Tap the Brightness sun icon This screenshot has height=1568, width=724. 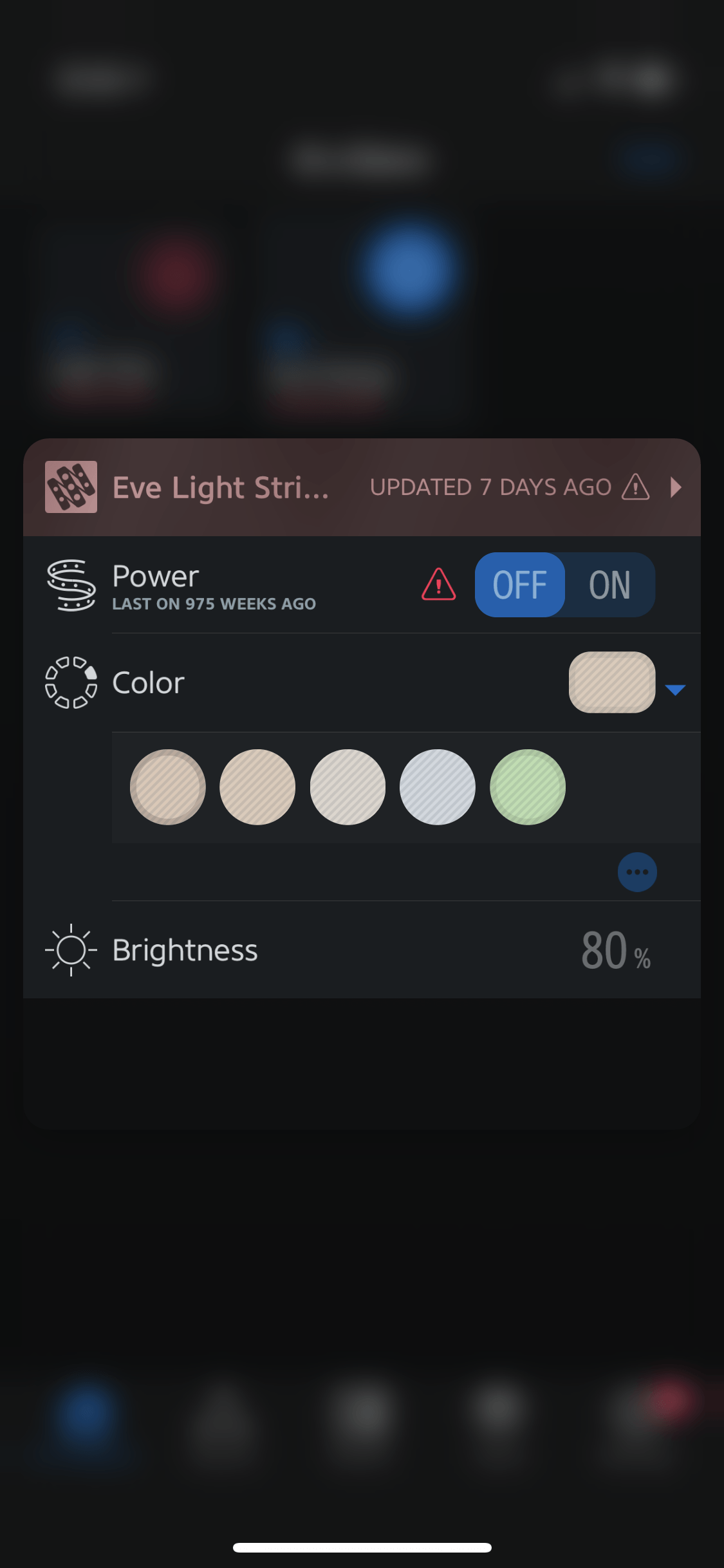pos(71,950)
